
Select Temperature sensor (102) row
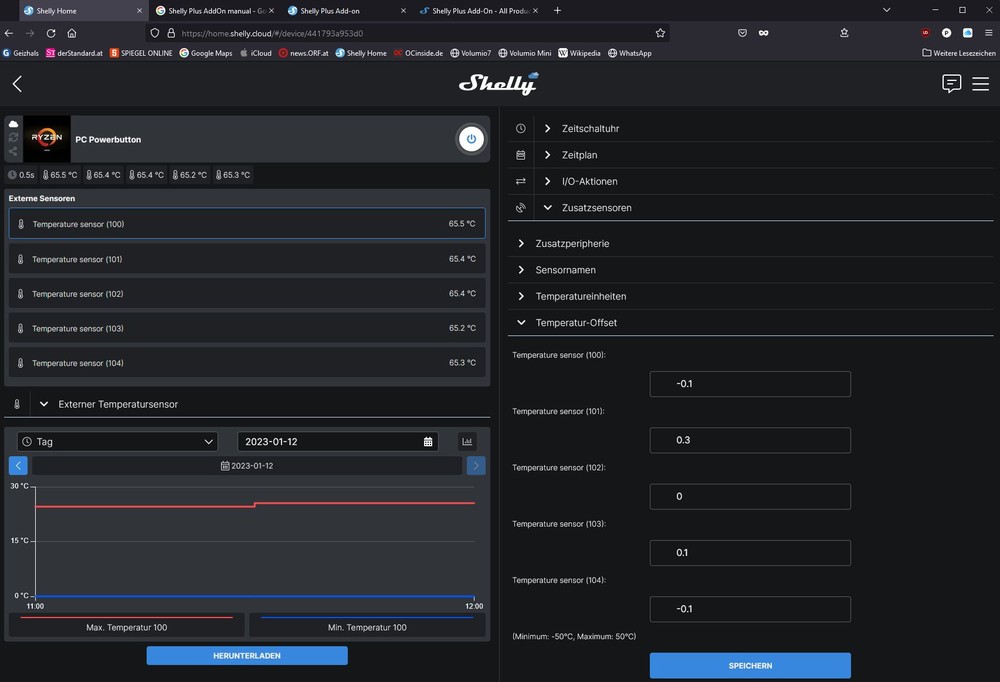click(x=247, y=293)
